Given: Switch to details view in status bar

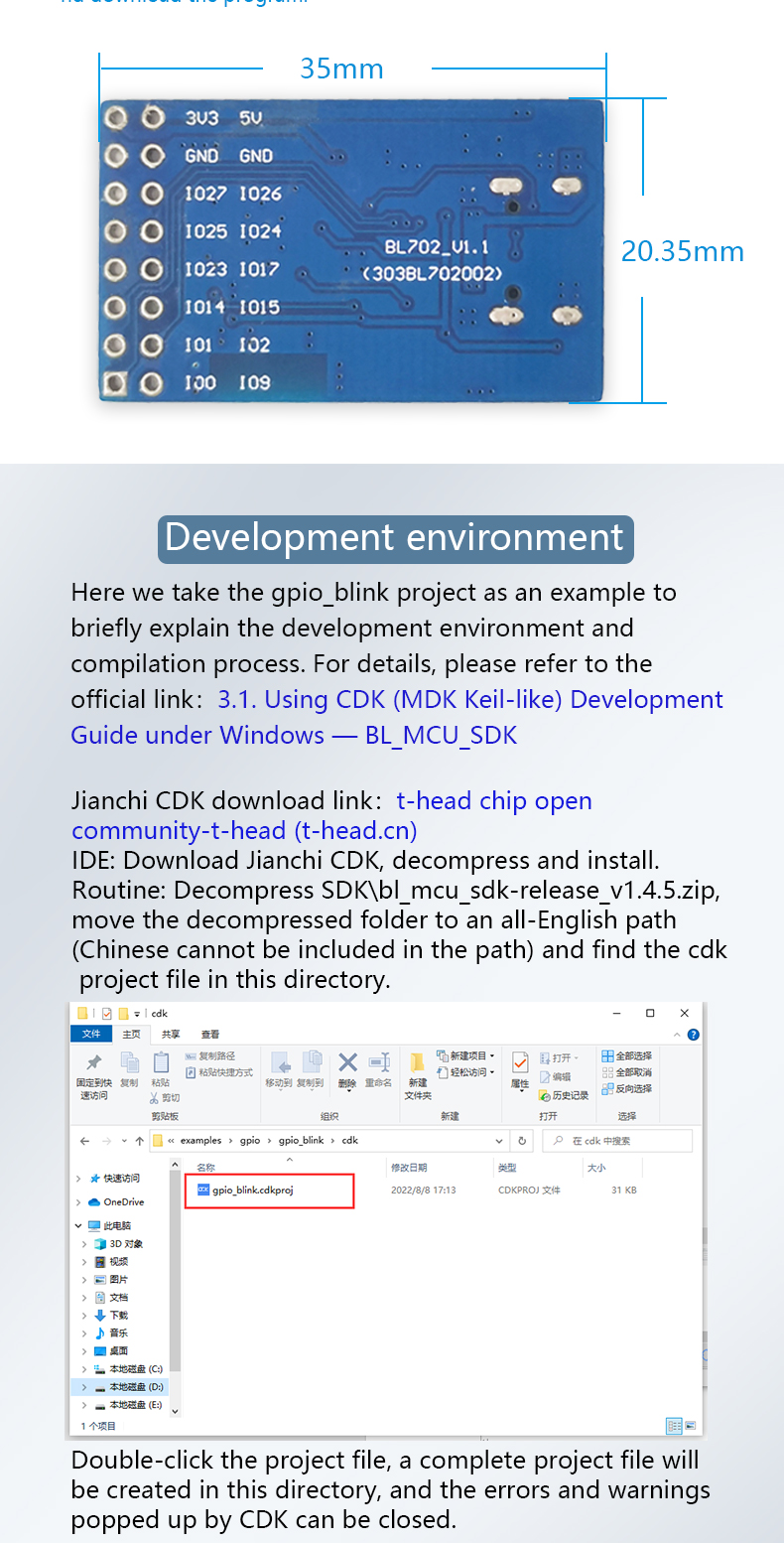Looking at the screenshot, I should coord(675,1426).
